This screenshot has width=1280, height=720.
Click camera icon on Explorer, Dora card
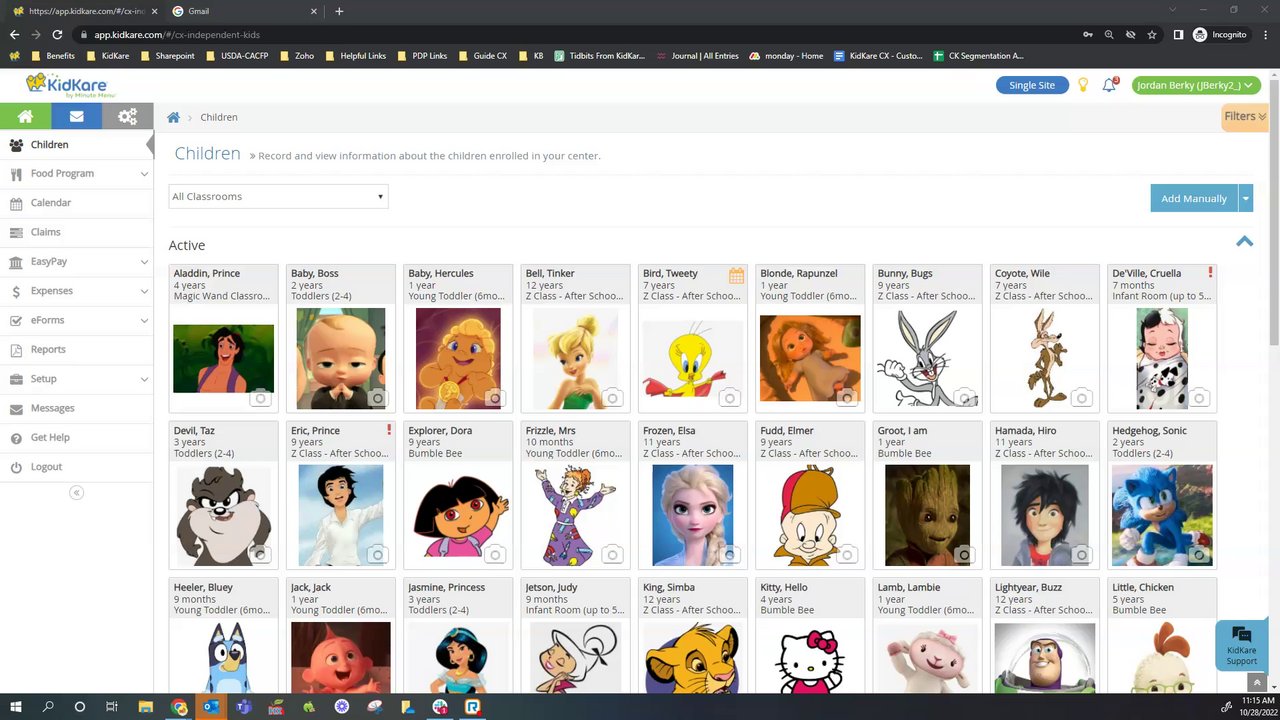494,555
